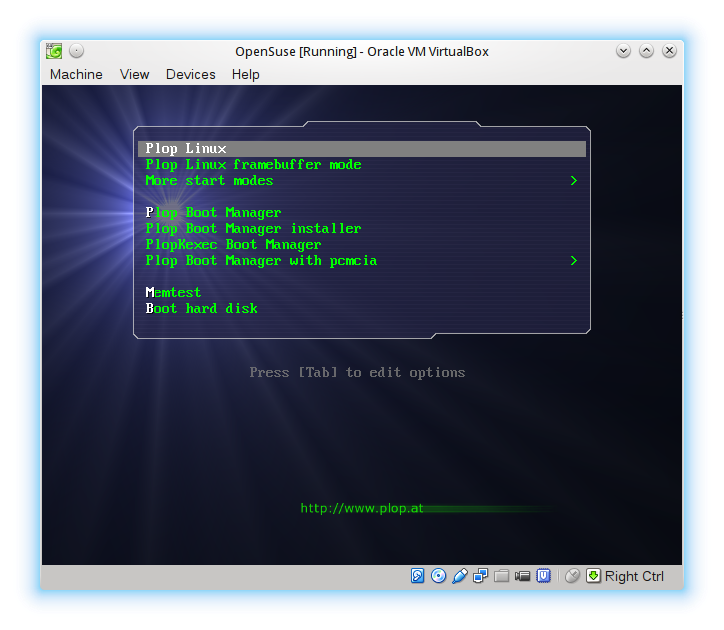Click the Press [Tab] to edit options hint
Screen dimensions: 724x630
tap(357, 372)
